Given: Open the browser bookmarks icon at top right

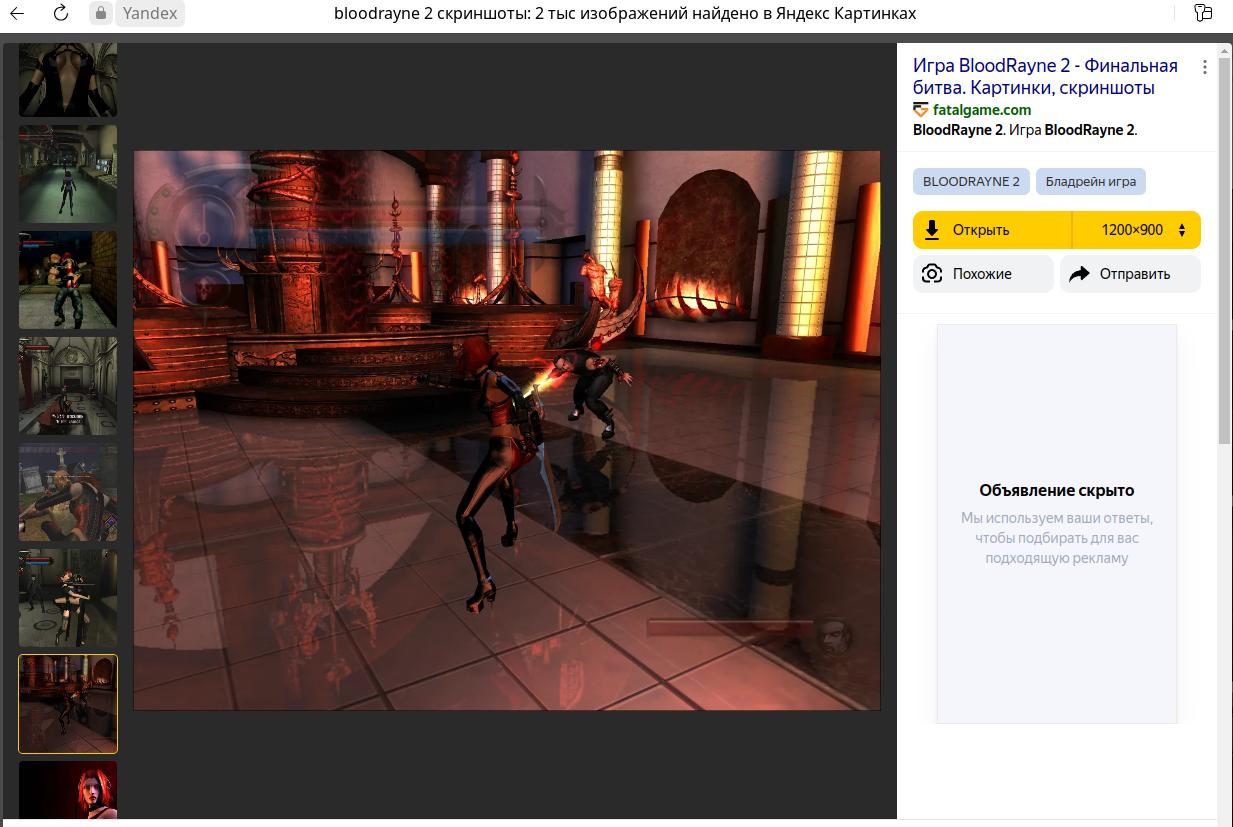Looking at the screenshot, I should coord(1203,13).
